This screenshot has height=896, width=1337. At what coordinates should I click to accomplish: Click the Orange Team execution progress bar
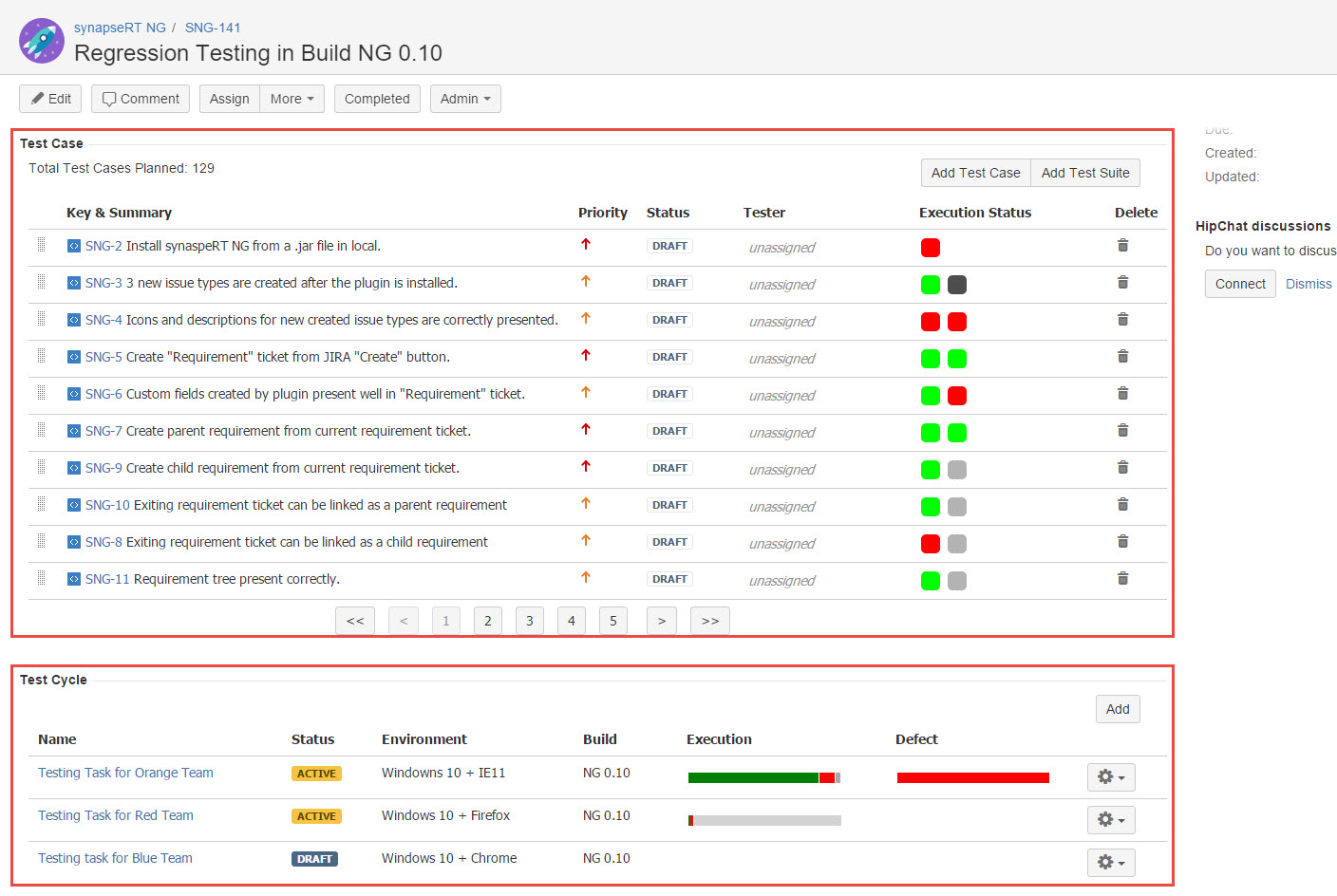(764, 777)
